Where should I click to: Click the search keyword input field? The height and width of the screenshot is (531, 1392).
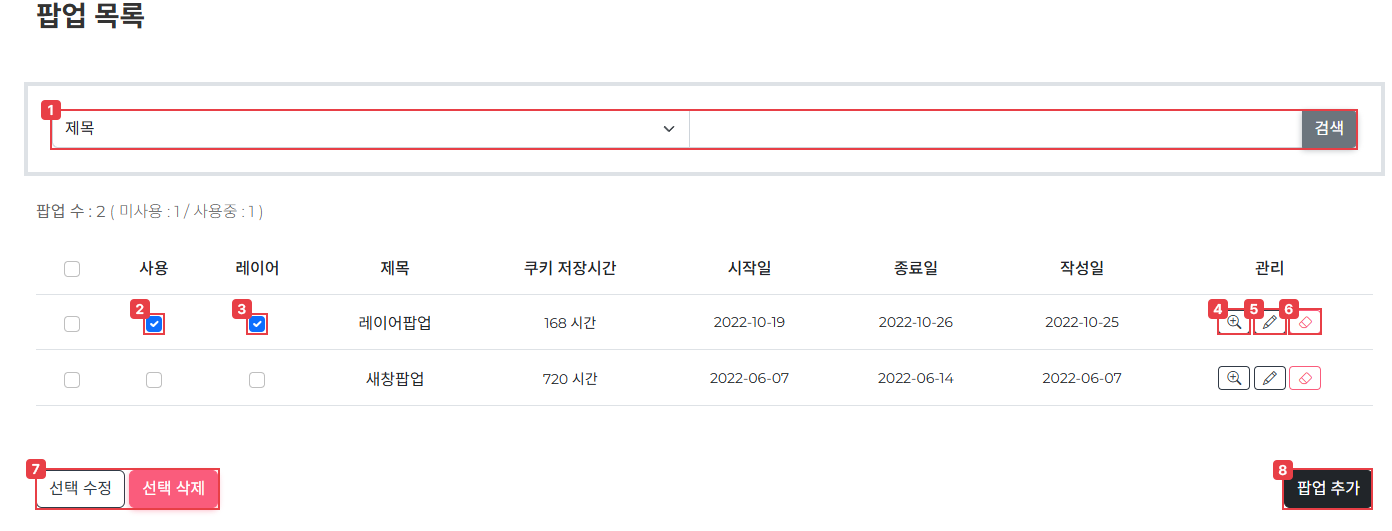pos(995,129)
